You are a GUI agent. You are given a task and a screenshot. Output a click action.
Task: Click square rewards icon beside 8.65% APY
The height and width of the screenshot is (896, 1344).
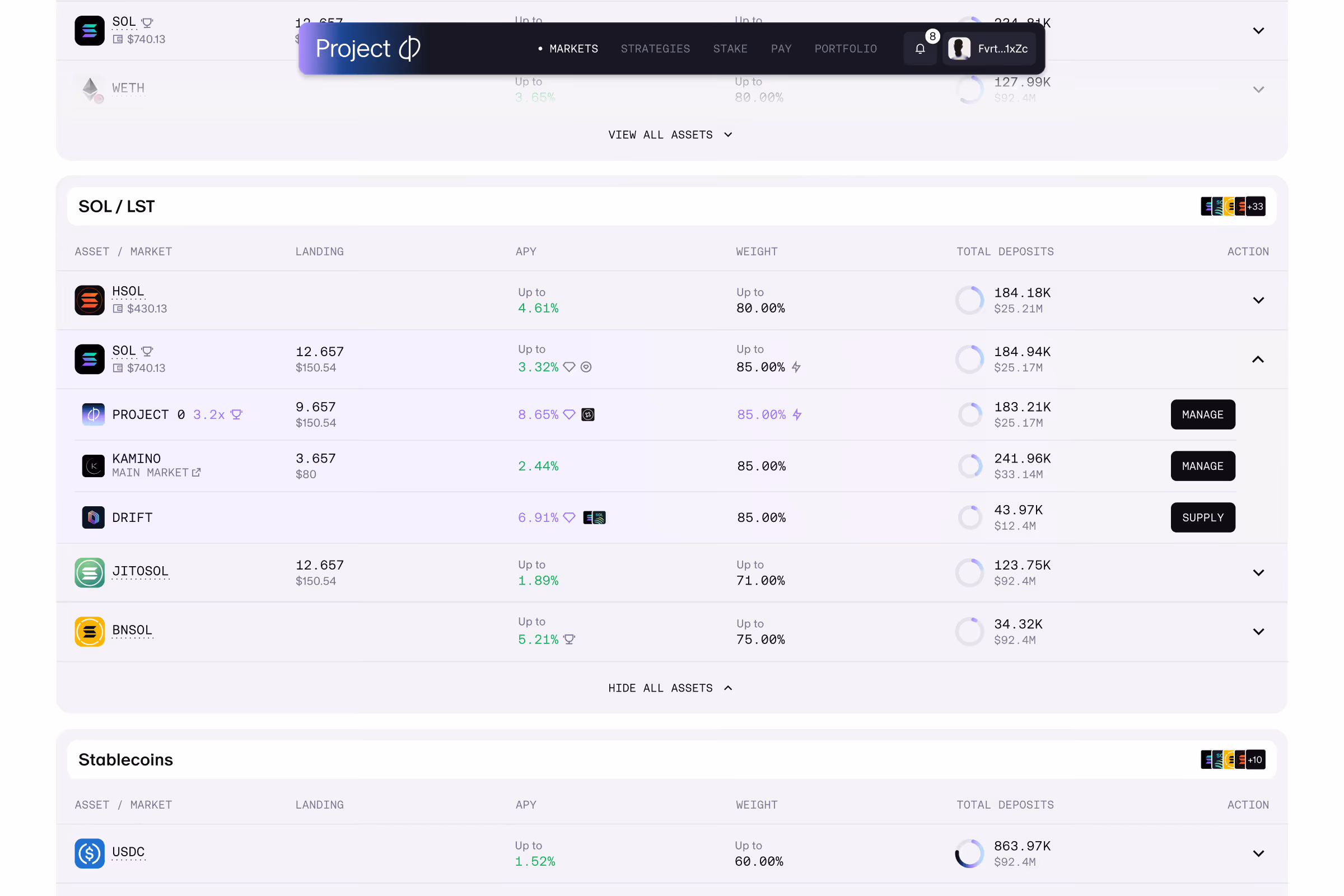[x=588, y=414]
